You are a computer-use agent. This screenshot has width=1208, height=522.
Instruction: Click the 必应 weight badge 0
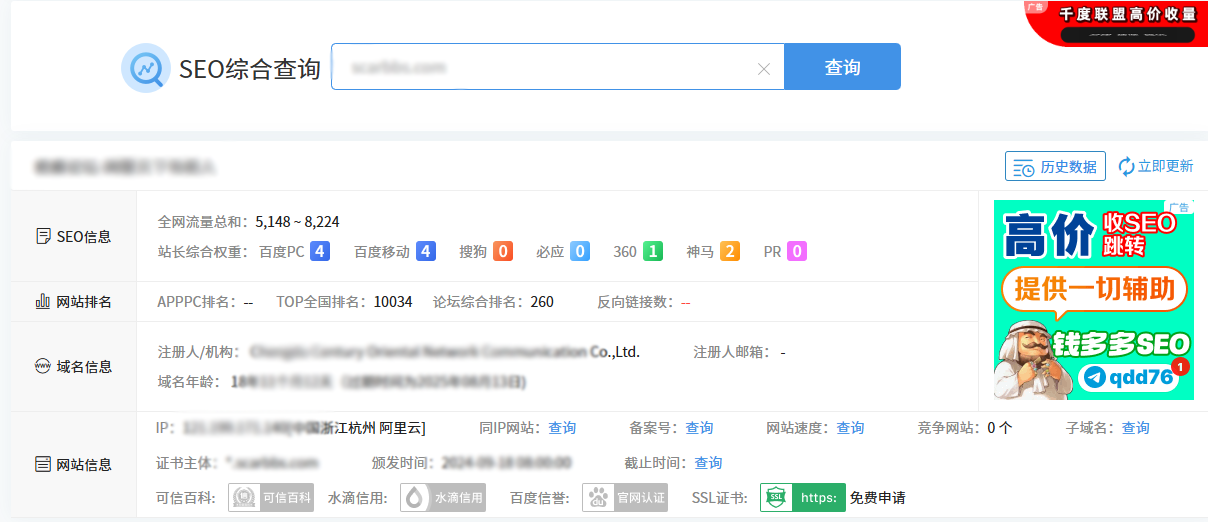[x=580, y=252]
